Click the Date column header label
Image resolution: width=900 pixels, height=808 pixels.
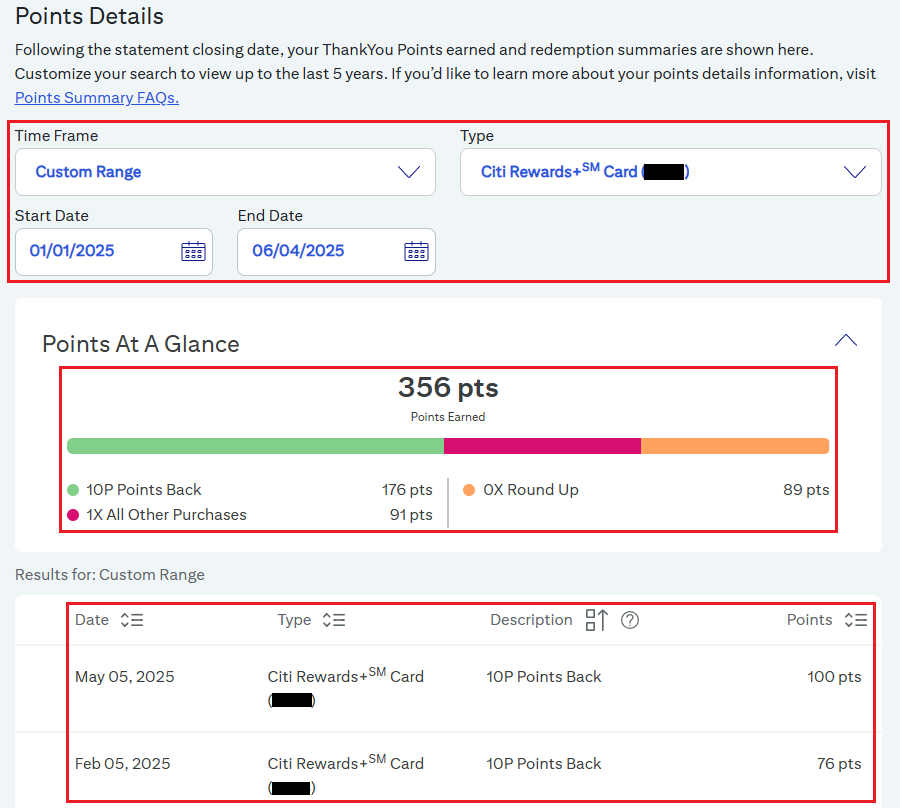pos(92,620)
